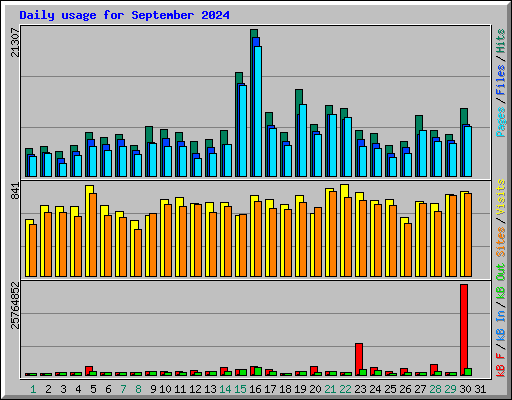Click the 25764852 axis value
The height and width of the screenshot is (400, 512).
[15, 305]
